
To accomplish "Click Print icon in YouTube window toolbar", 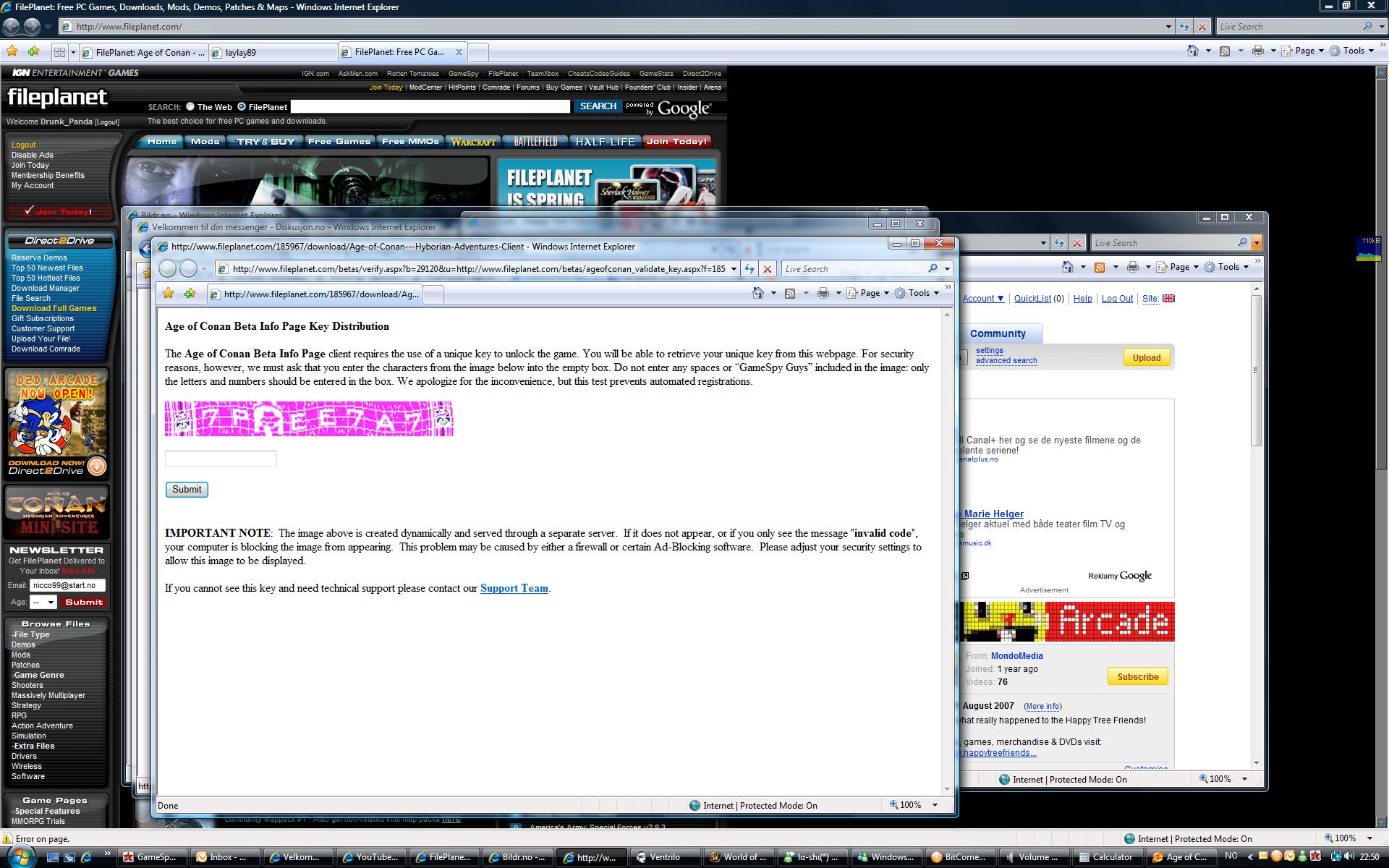I will click(x=1133, y=267).
